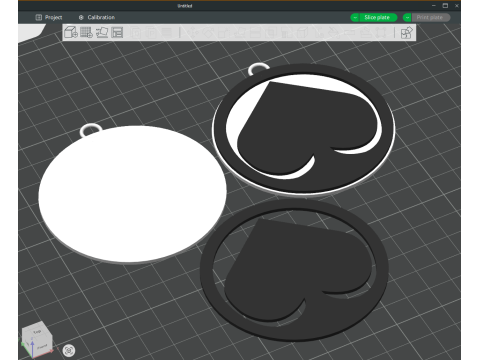Click the Top face of view cube
The image size is (480, 360).
click(37, 331)
